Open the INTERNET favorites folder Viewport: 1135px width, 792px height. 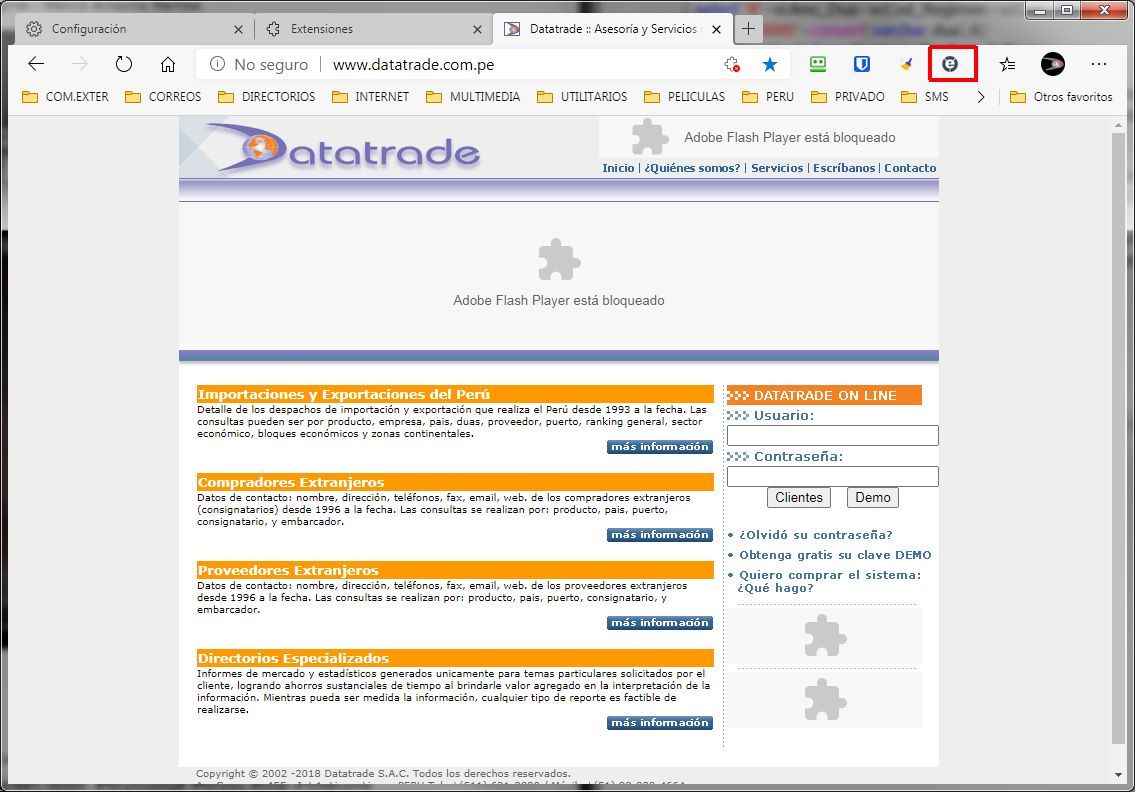tap(370, 97)
